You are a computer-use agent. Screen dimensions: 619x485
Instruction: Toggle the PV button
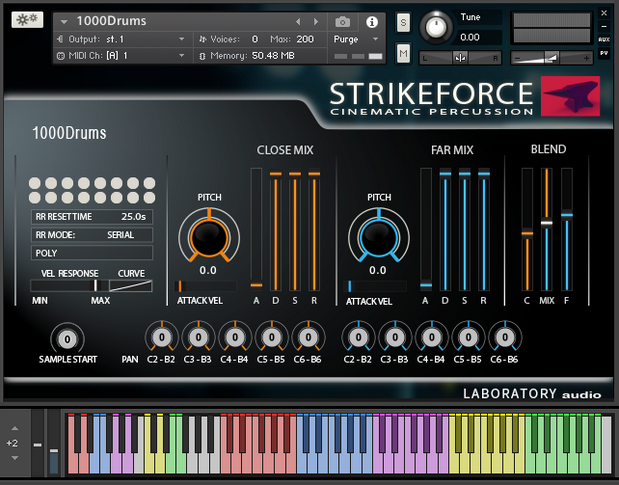tap(604, 53)
